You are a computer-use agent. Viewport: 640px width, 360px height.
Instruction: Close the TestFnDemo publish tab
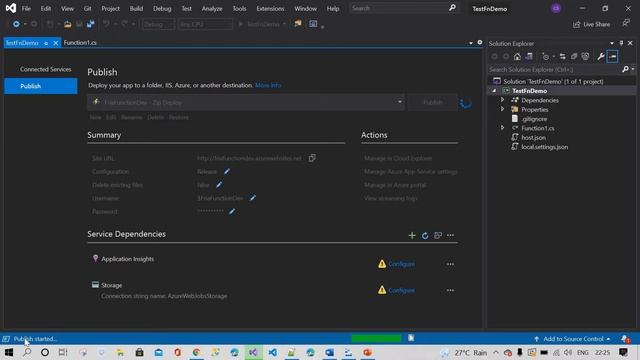click(56, 43)
